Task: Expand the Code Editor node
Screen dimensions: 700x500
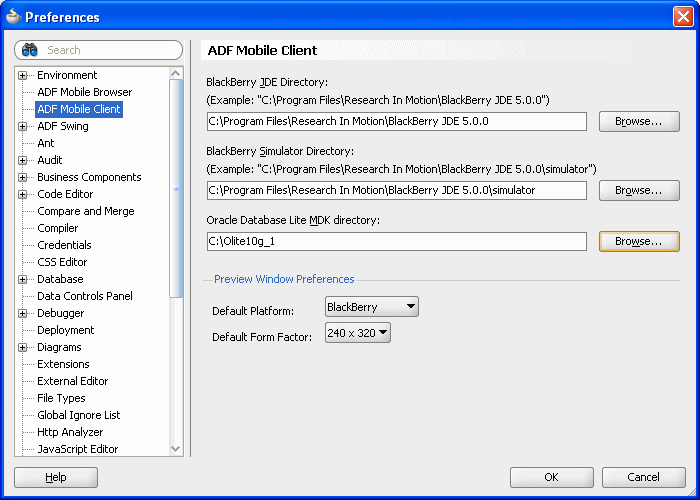Action: [x=22, y=194]
